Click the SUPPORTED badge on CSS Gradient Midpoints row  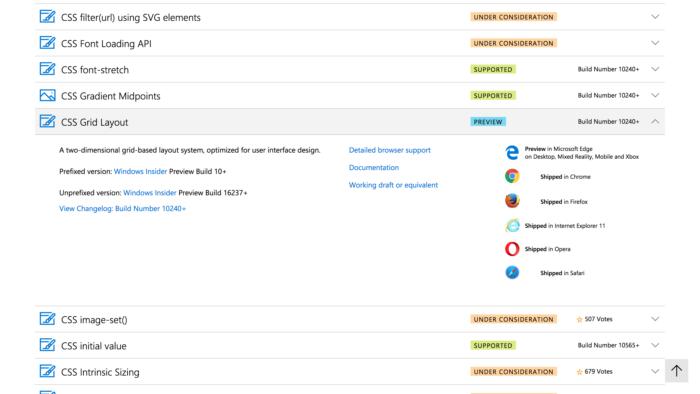pyautogui.click(x=493, y=95)
